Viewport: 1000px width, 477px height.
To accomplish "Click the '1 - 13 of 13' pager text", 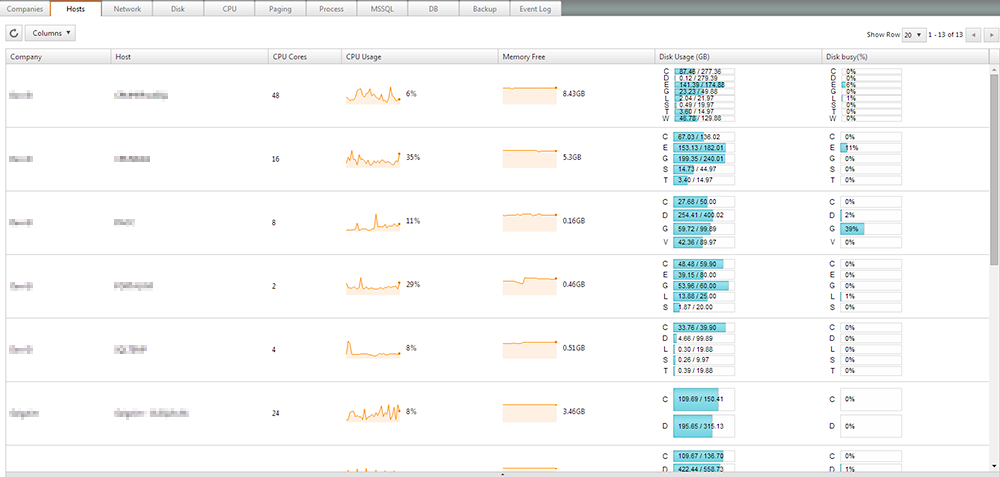I will click(945, 35).
